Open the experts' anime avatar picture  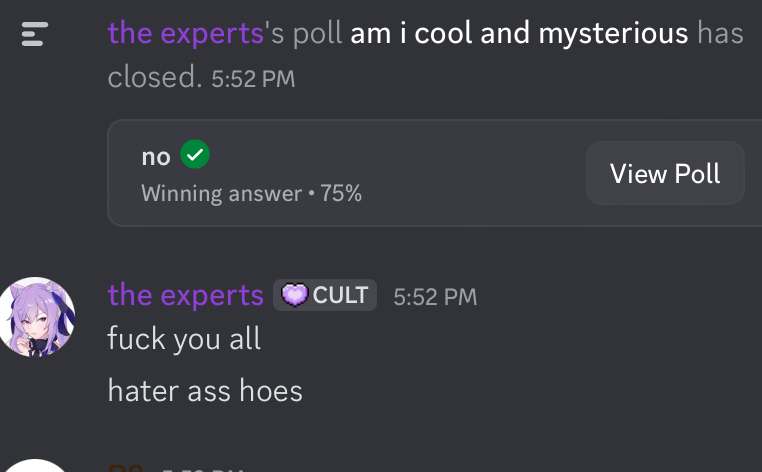[x=36, y=316]
